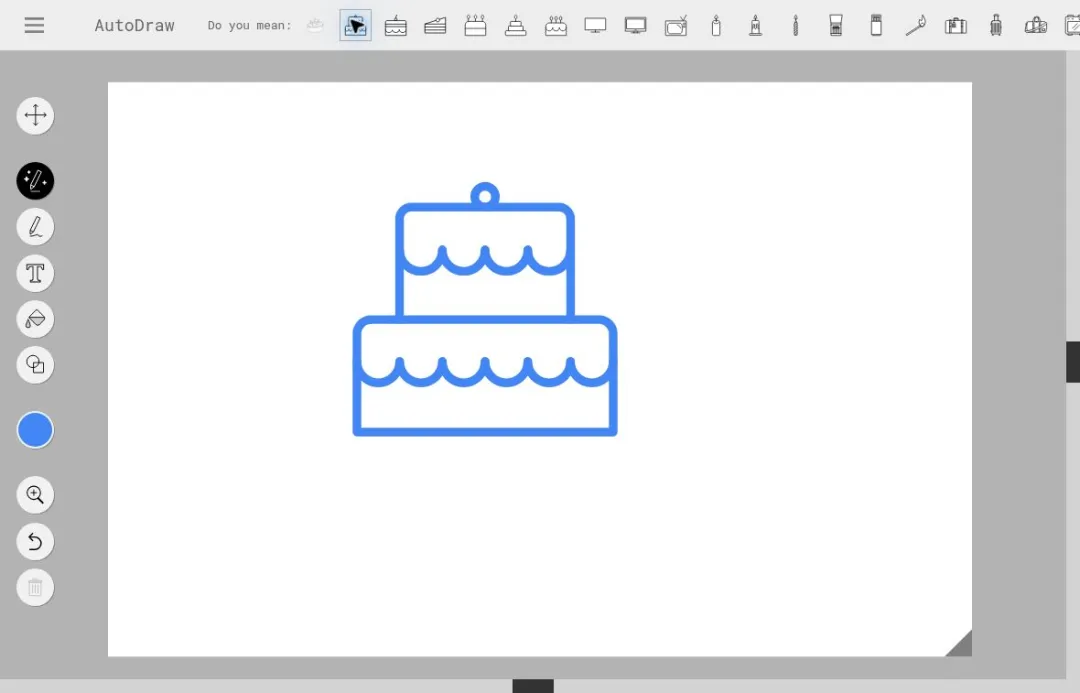The height and width of the screenshot is (693, 1080).
Task: Choose the flat cake with three candles
Action: pyautogui.click(x=475, y=25)
